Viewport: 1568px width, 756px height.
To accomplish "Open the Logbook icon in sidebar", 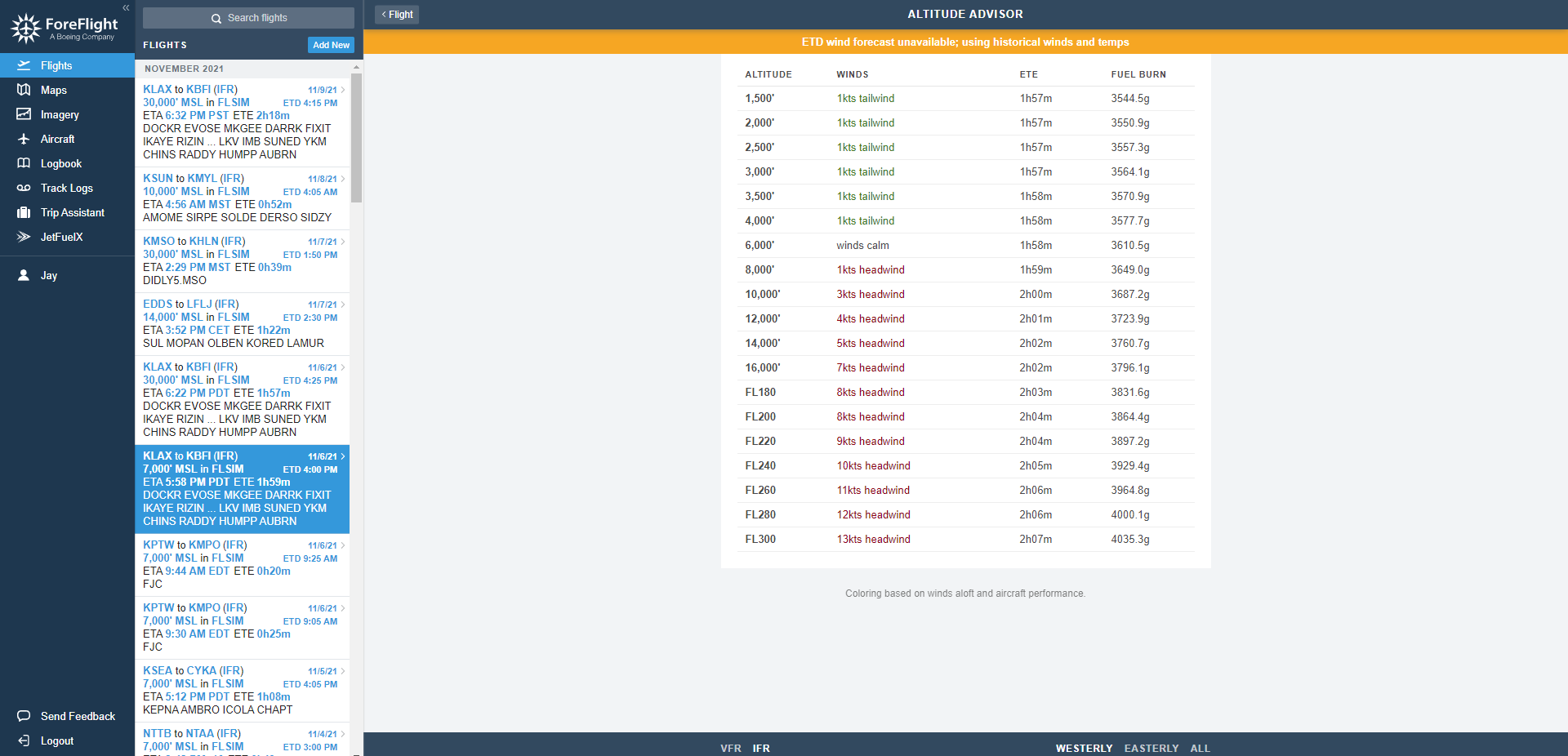I will tap(24, 163).
